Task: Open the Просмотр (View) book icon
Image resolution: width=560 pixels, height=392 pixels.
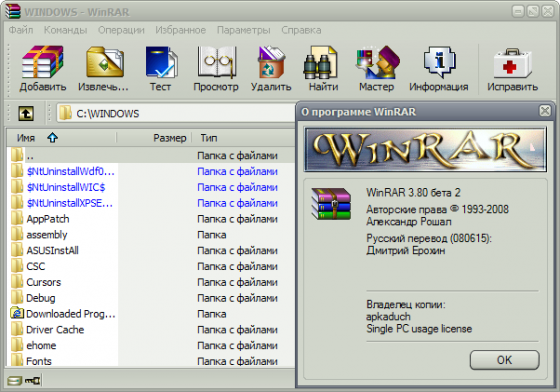Action: 217,61
